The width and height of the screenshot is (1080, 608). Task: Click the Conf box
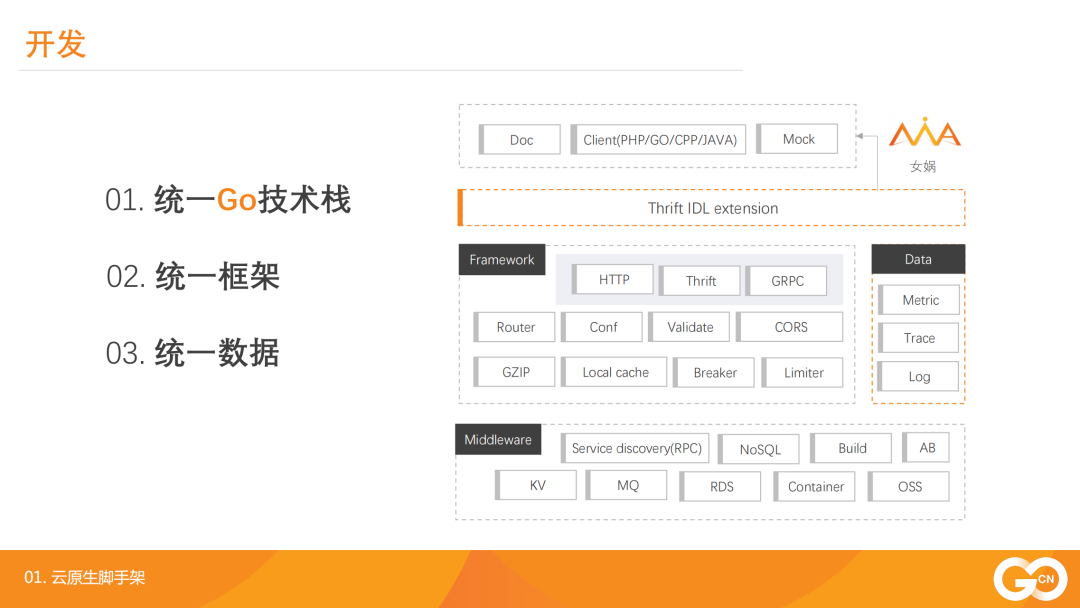click(x=601, y=327)
